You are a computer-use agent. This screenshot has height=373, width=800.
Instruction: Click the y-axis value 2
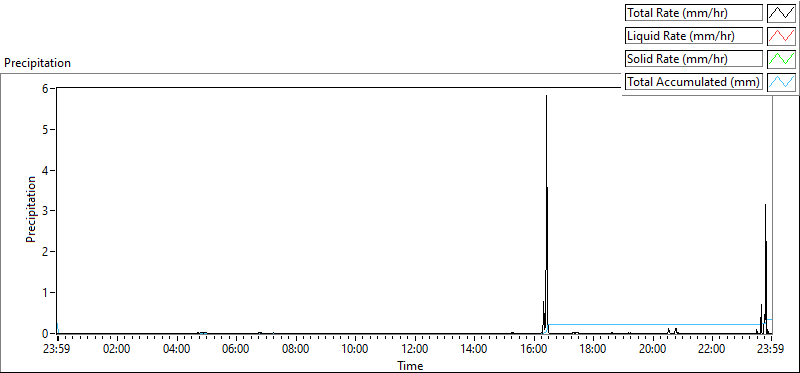pyautogui.click(x=45, y=252)
